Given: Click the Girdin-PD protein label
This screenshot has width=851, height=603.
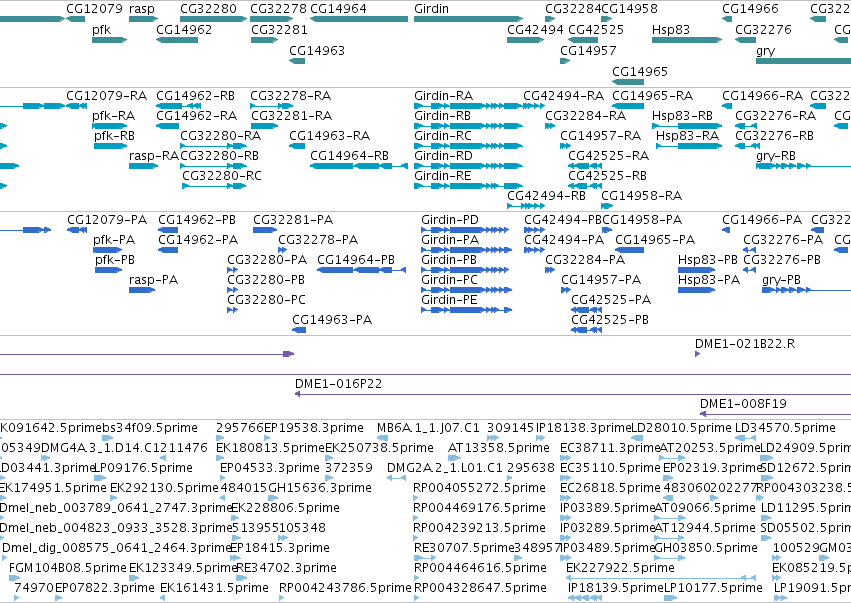Looking at the screenshot, I should (450, 220).
